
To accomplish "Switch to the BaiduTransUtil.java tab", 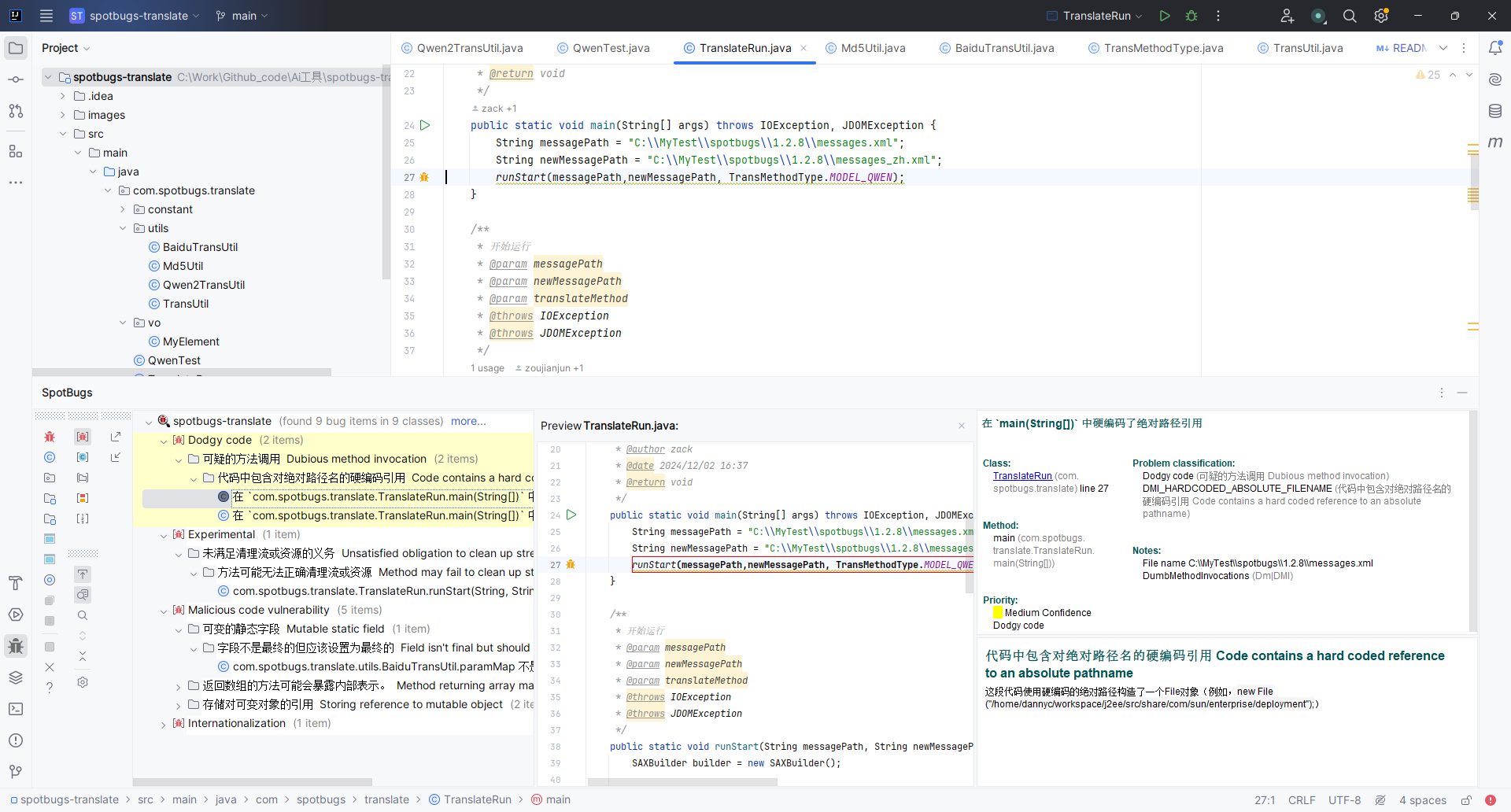I will 1004,48.
